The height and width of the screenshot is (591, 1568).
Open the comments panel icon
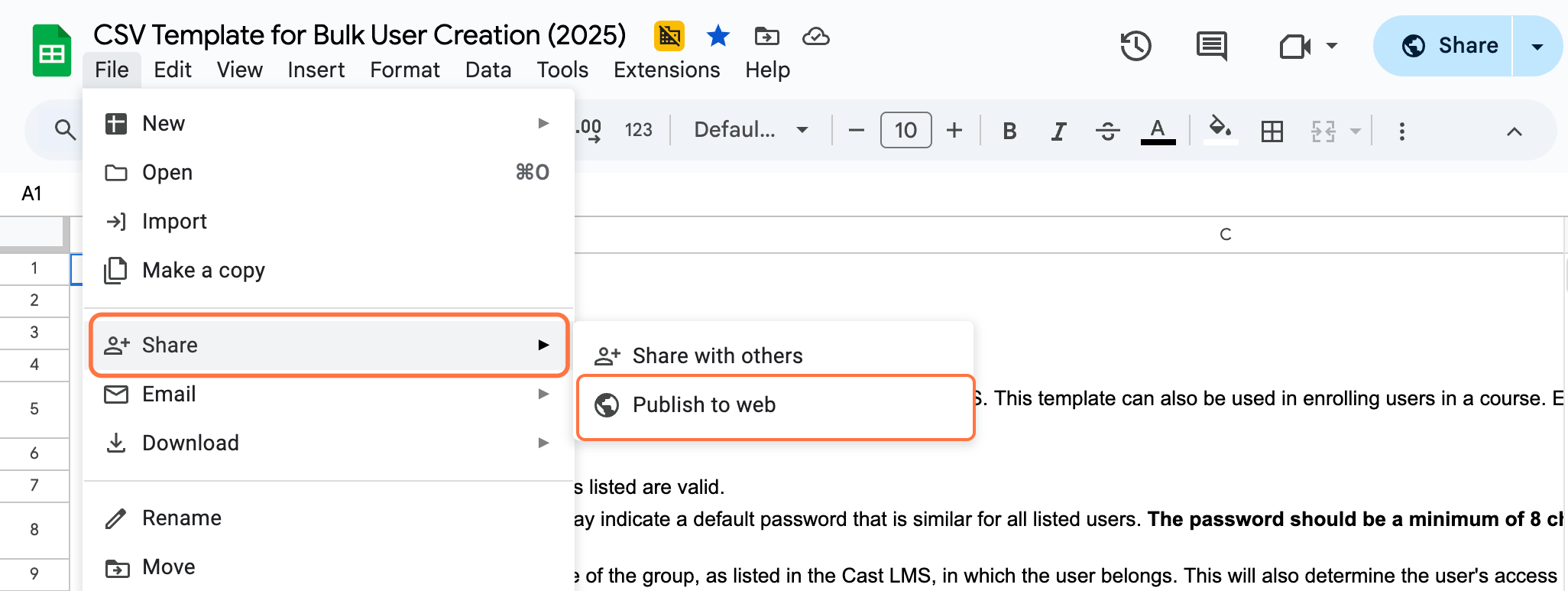click(1211, 46)
